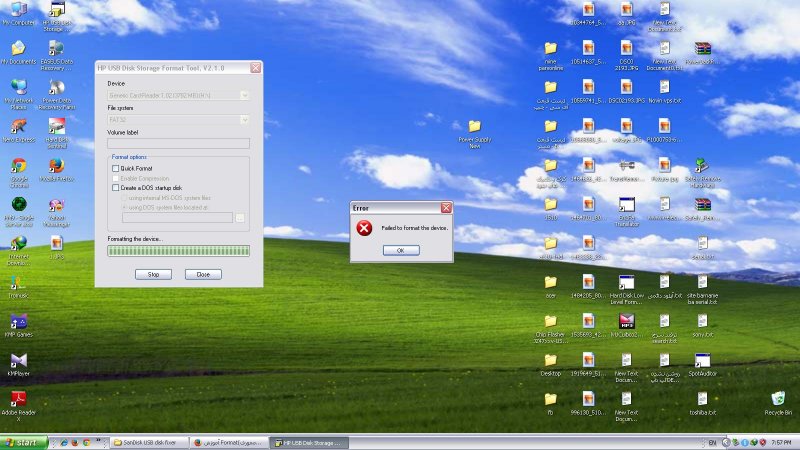Image resolution: width=800 pixels, height=450 pixels.
Task: Open the Hard Disk Low Level Format shortcut
Action: [627, 290]
